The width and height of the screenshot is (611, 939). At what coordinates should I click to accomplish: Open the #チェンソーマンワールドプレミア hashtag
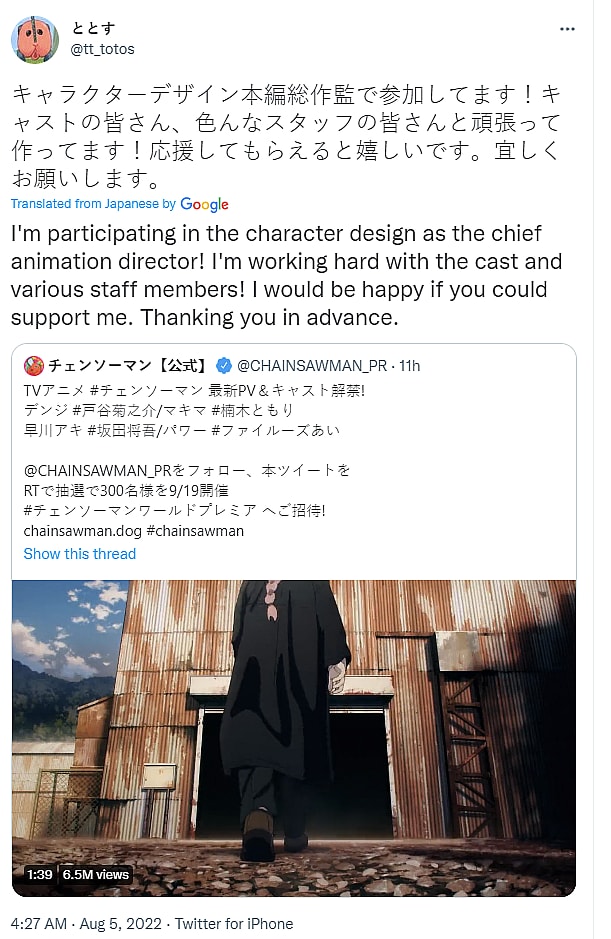pyautogui.click(x=140, y=511)
